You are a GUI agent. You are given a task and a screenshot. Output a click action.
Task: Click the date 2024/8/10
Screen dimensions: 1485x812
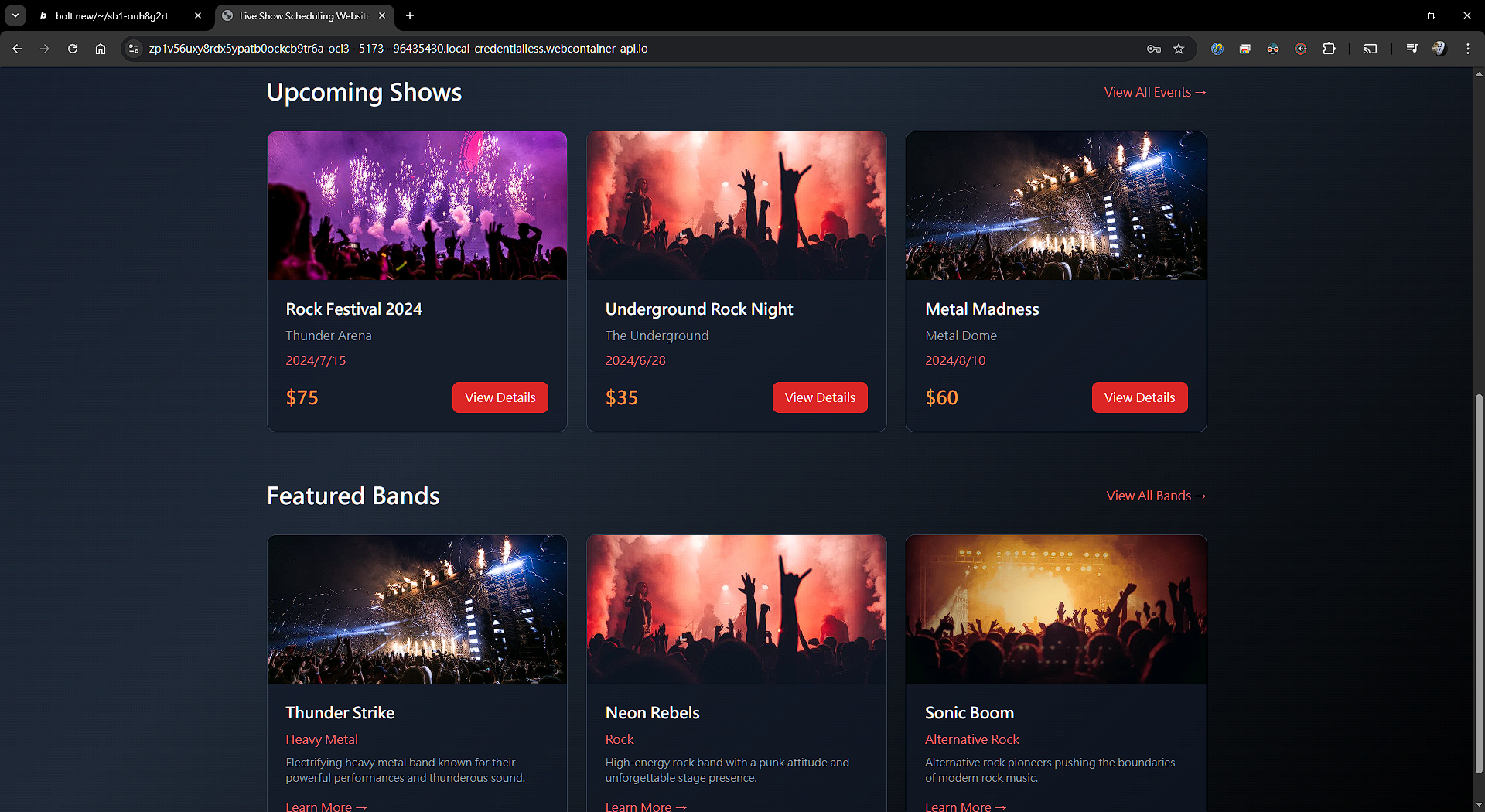click(955, 360)
